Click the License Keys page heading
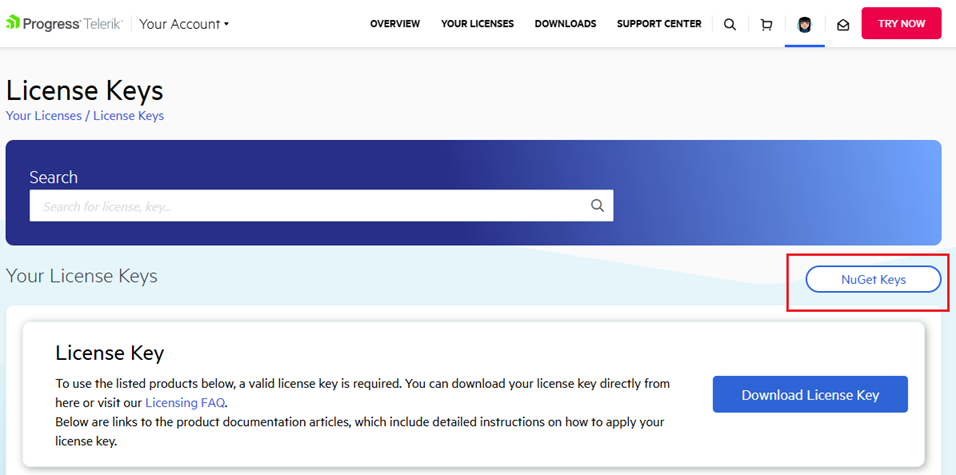Viewport: 956px width, 475px height. tap(85, 90)
